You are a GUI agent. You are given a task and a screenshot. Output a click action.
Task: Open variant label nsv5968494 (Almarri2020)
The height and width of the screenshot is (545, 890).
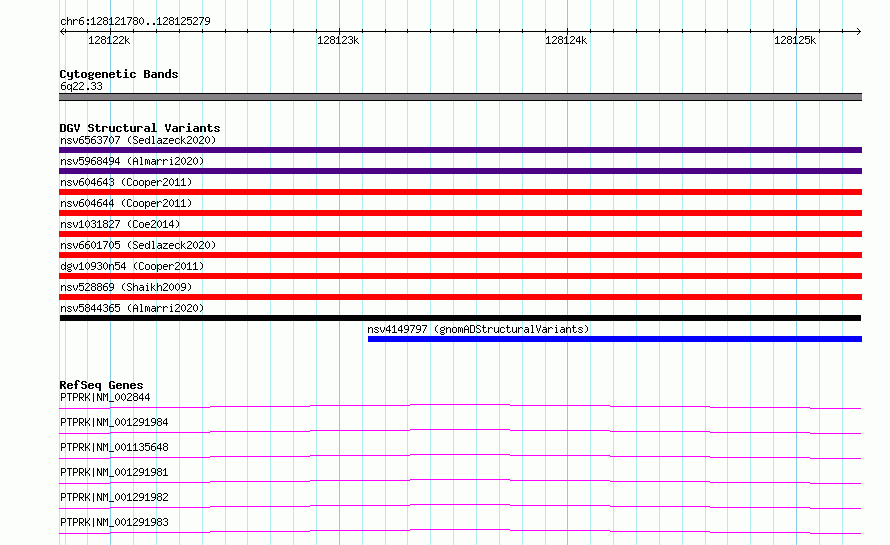pos(132,161)
